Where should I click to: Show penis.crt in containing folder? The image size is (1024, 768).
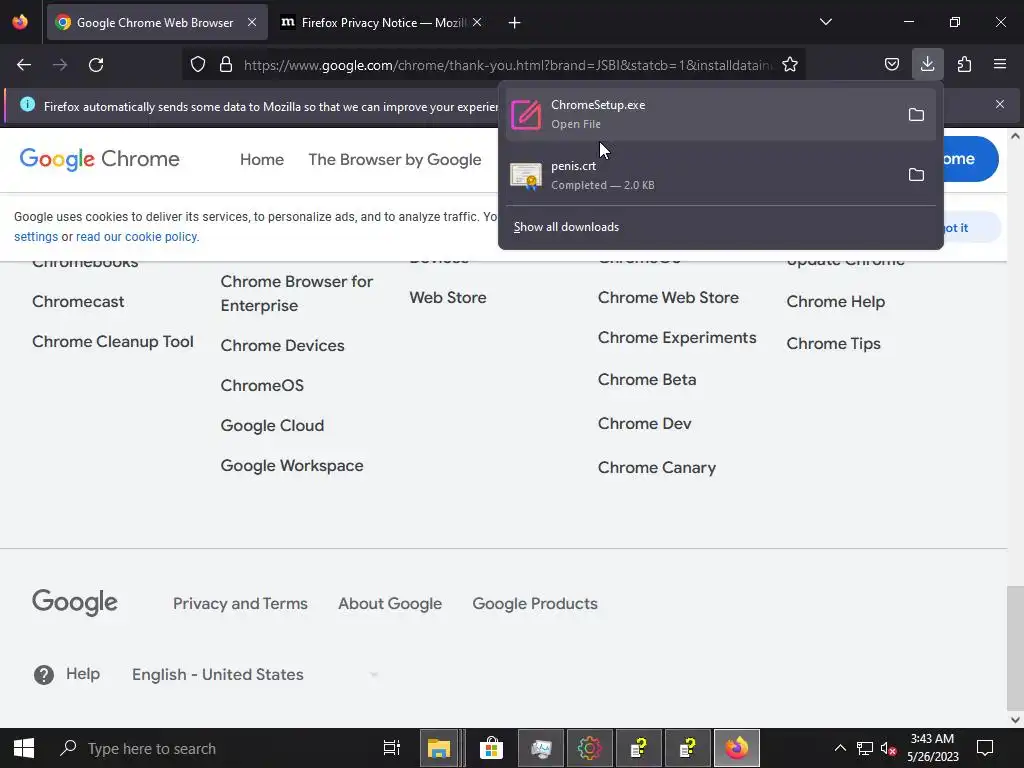[x=916, y=174]
